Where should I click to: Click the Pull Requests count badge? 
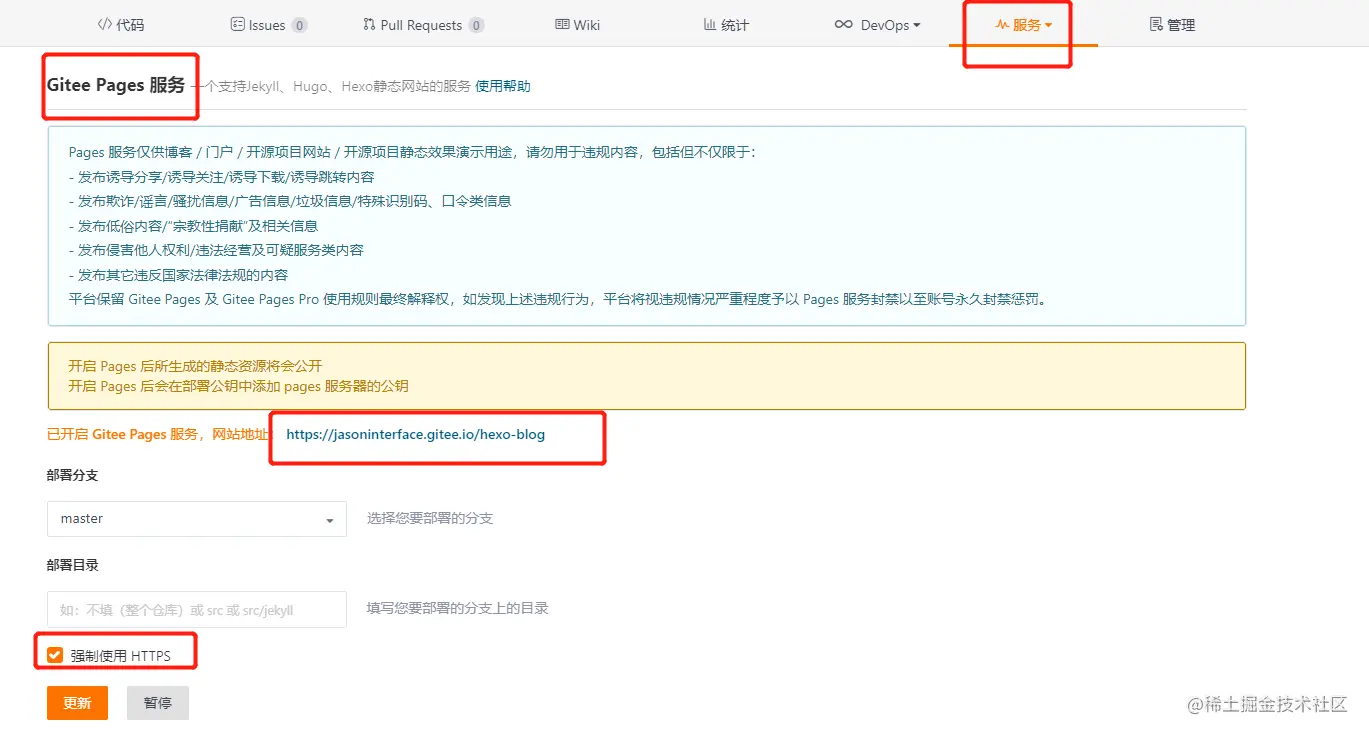point(476,25)
